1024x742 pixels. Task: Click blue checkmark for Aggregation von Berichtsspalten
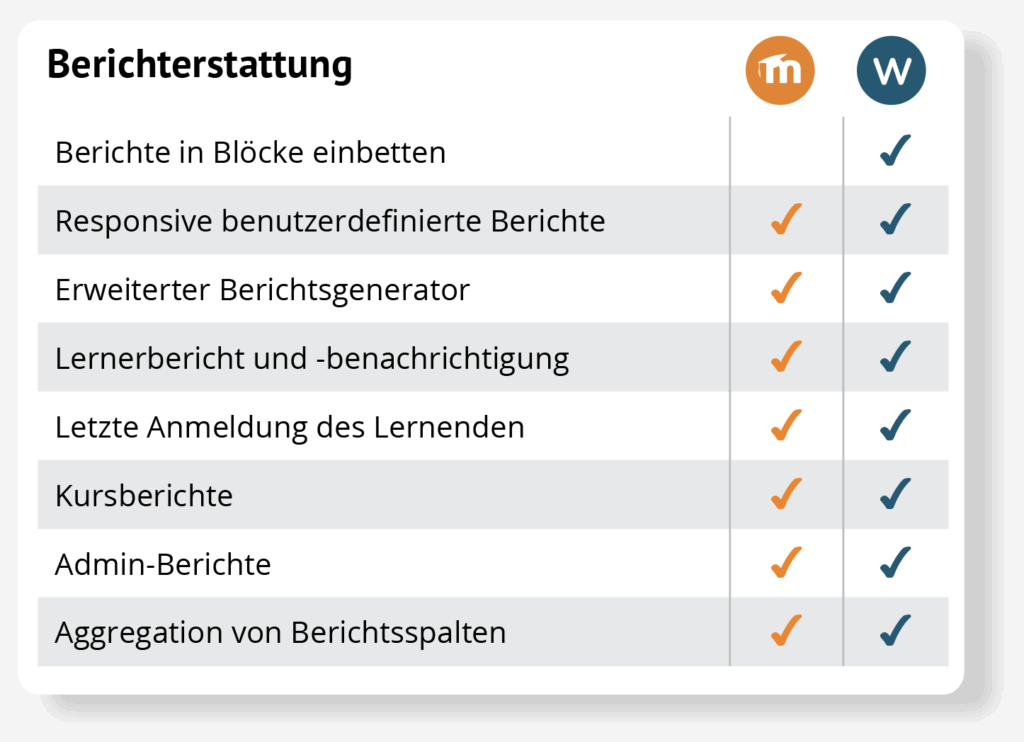(895, 631)
